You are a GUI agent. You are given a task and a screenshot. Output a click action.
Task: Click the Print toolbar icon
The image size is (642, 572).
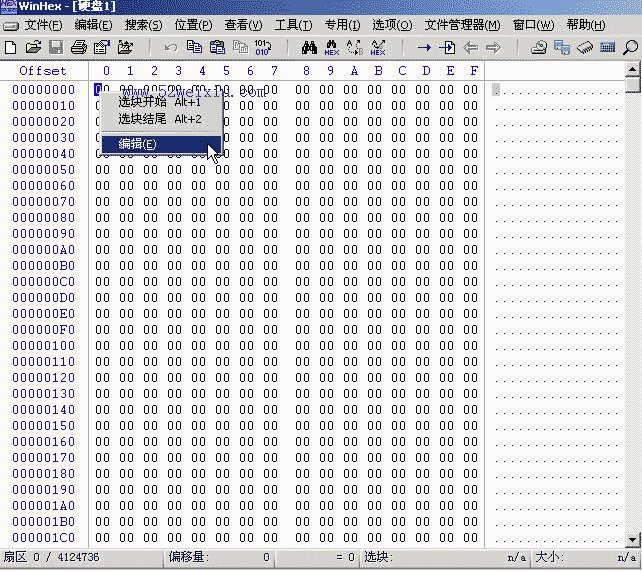(x=79, y=47)
